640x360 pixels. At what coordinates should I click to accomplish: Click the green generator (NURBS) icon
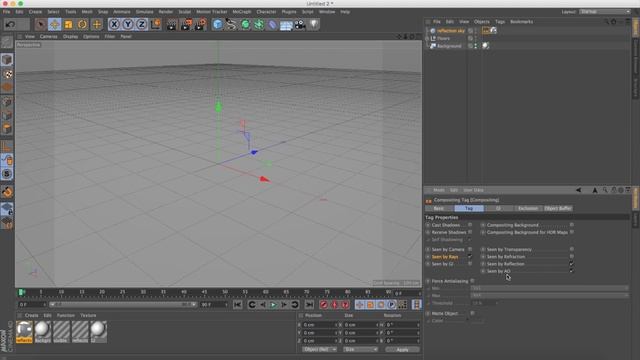click(245, 24)
